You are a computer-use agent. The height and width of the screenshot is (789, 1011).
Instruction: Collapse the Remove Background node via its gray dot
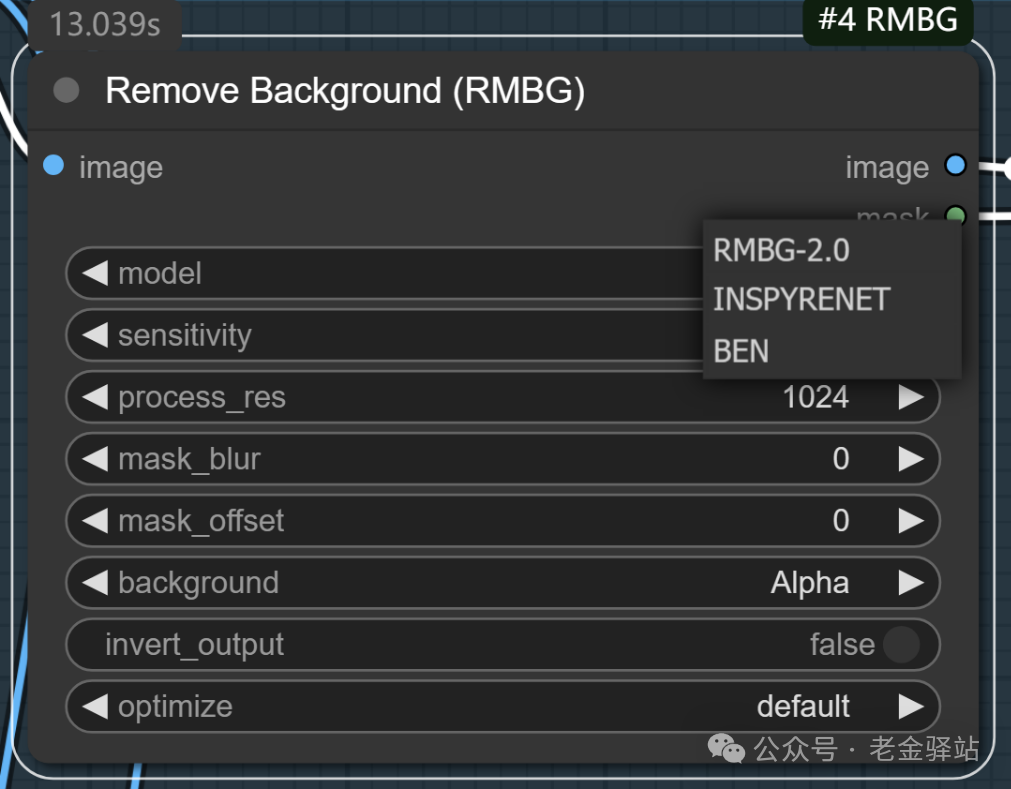click(x=66, y=90)
